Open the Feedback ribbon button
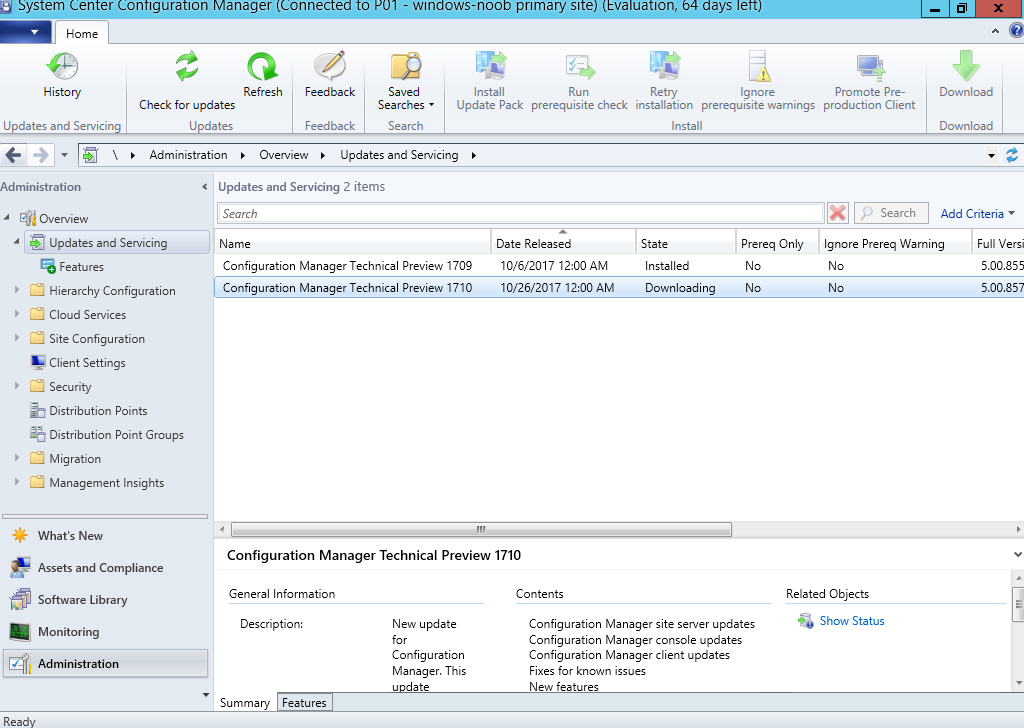The height and width of the screenshot is (728, 1024). click(330, 74)
